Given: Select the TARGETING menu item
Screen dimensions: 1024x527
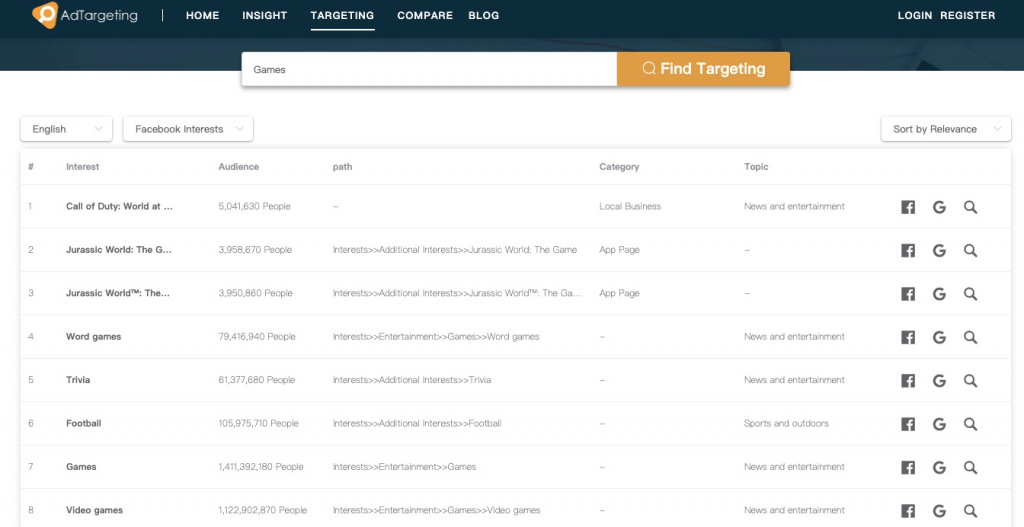Looking at the screenshot, I should pos(342,16).
